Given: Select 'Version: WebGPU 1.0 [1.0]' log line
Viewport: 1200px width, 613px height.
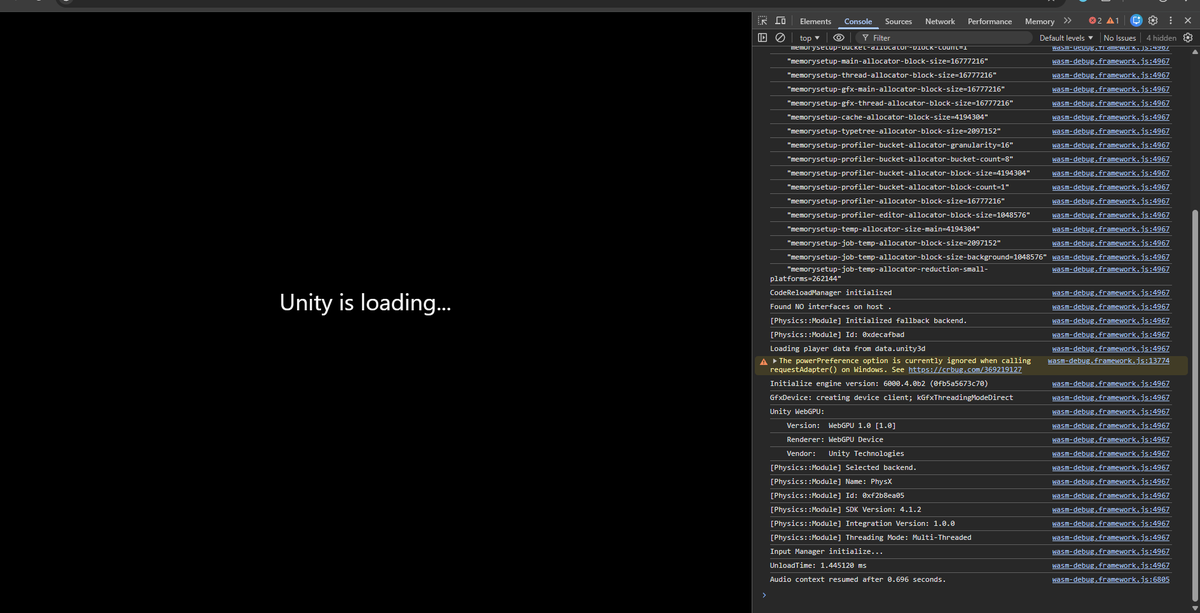Looking at the screenshot, I should tap(841, 425).
